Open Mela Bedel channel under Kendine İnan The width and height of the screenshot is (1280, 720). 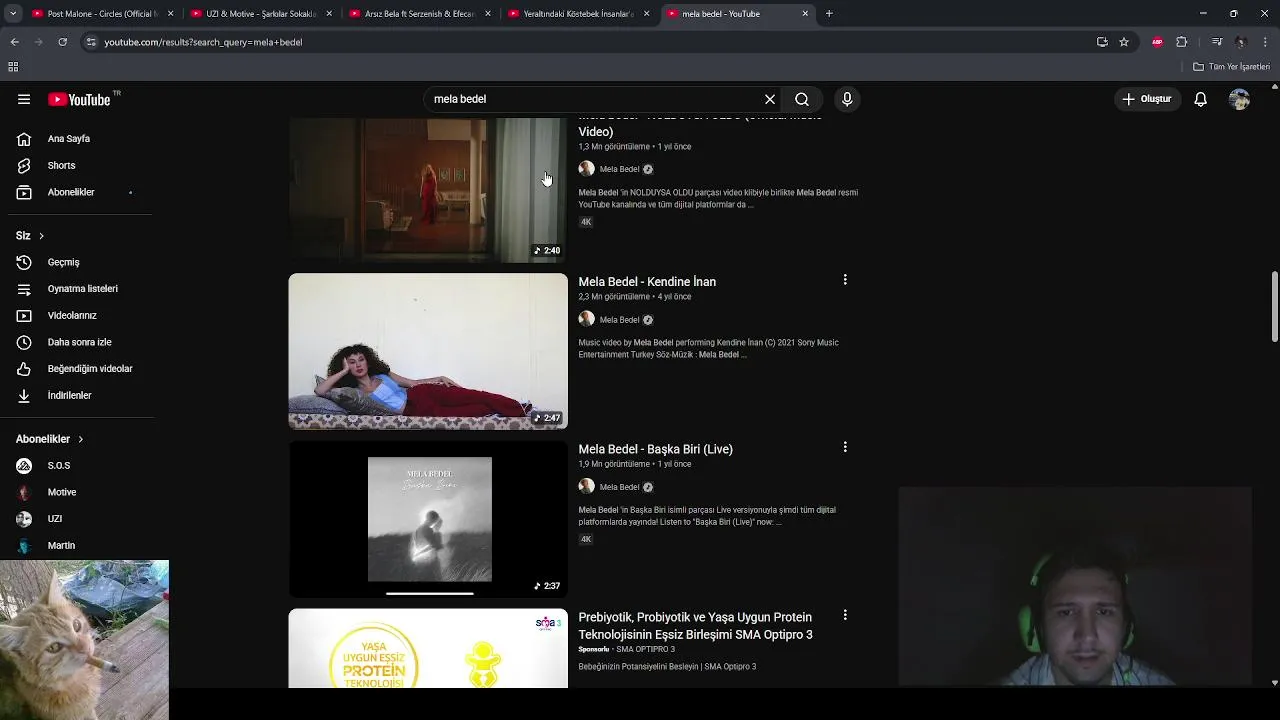click(619, 320)
